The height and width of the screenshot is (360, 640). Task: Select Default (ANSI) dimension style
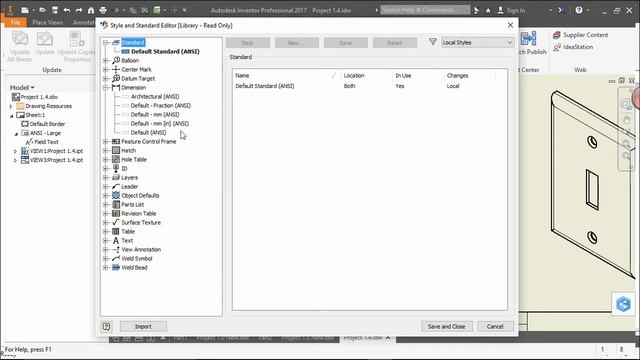pyautogui.click(x=149, y=132)
